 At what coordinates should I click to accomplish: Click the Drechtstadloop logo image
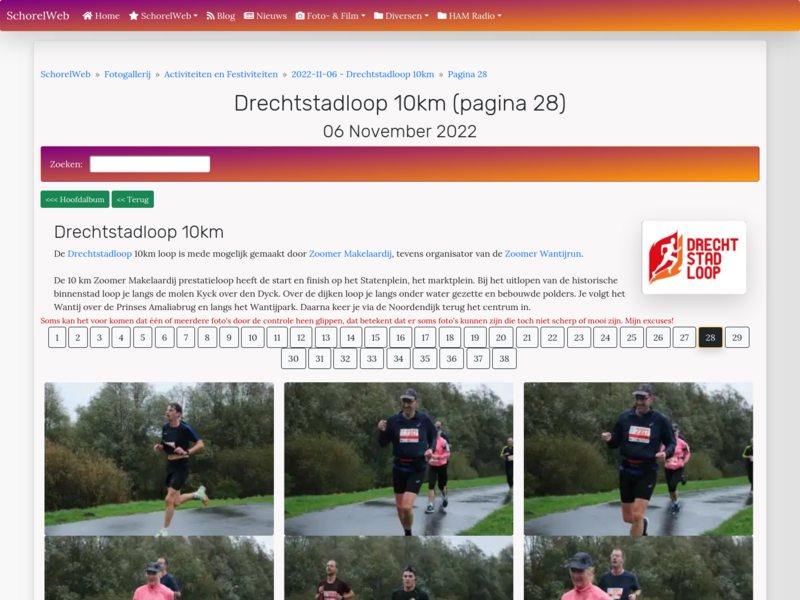coord(694,257)
